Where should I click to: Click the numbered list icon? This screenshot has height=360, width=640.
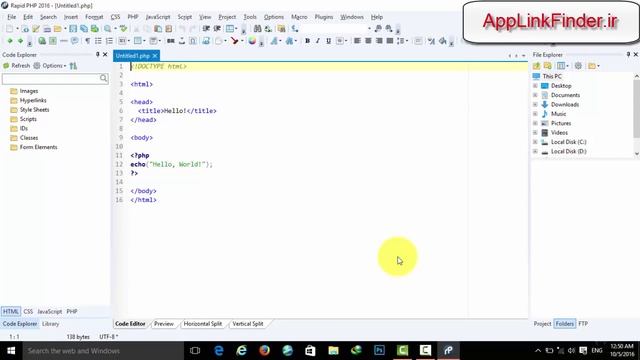[x=109, y=41]
